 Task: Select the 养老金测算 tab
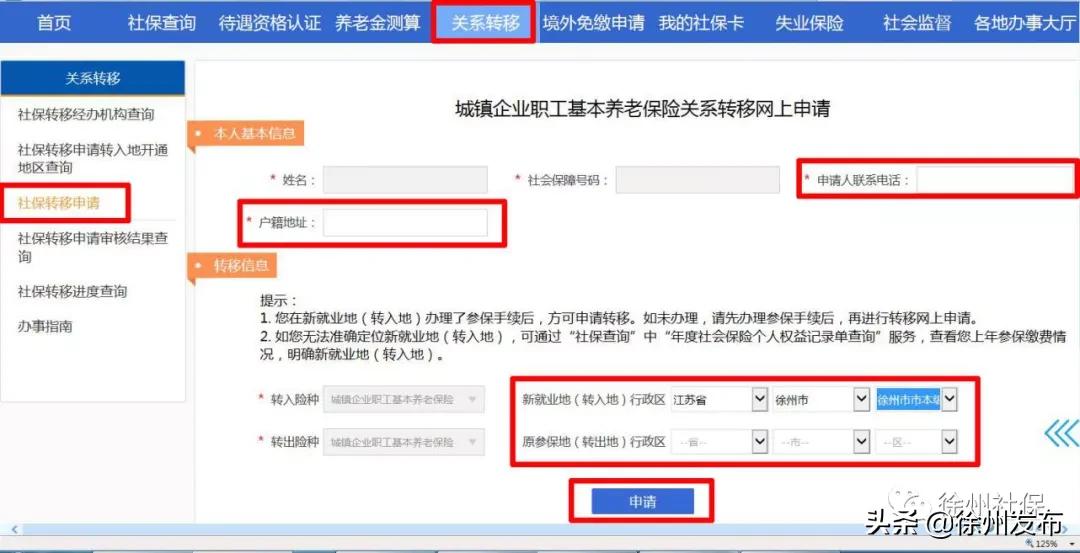(377, 23)
